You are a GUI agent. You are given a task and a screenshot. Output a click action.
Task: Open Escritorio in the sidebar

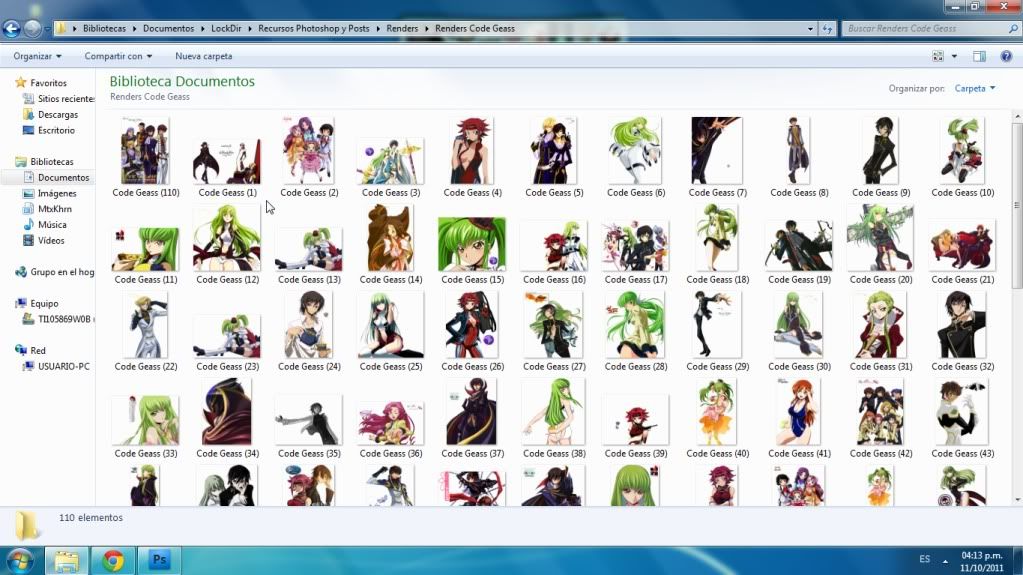(49, 130)
